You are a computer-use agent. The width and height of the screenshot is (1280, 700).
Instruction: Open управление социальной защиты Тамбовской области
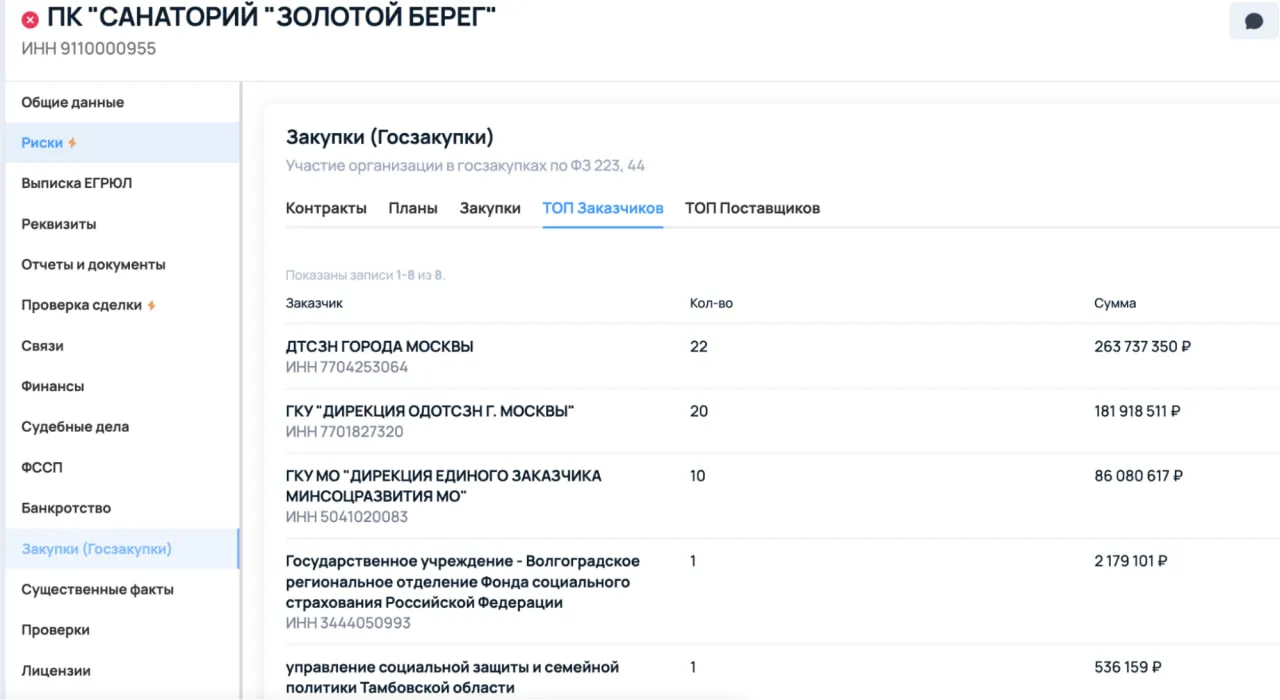(x=452, y=677)
